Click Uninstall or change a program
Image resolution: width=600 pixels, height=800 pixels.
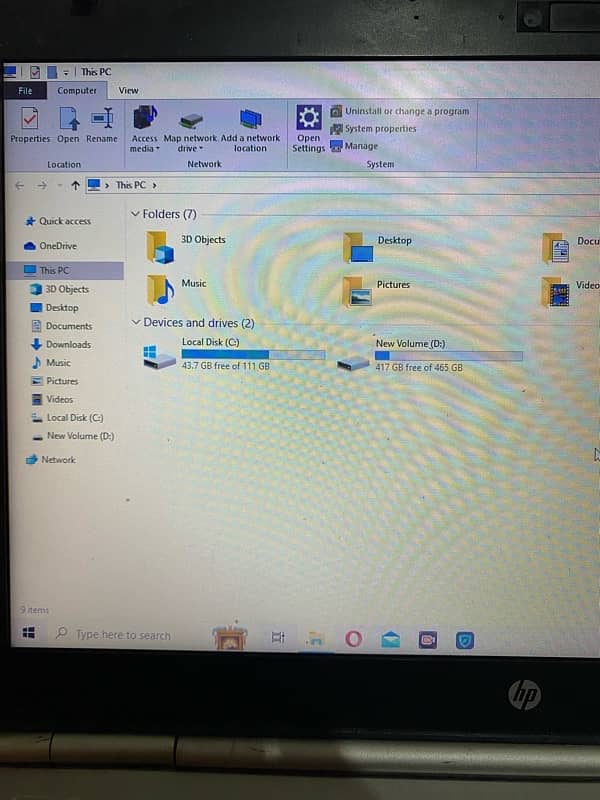click(405, 111)
